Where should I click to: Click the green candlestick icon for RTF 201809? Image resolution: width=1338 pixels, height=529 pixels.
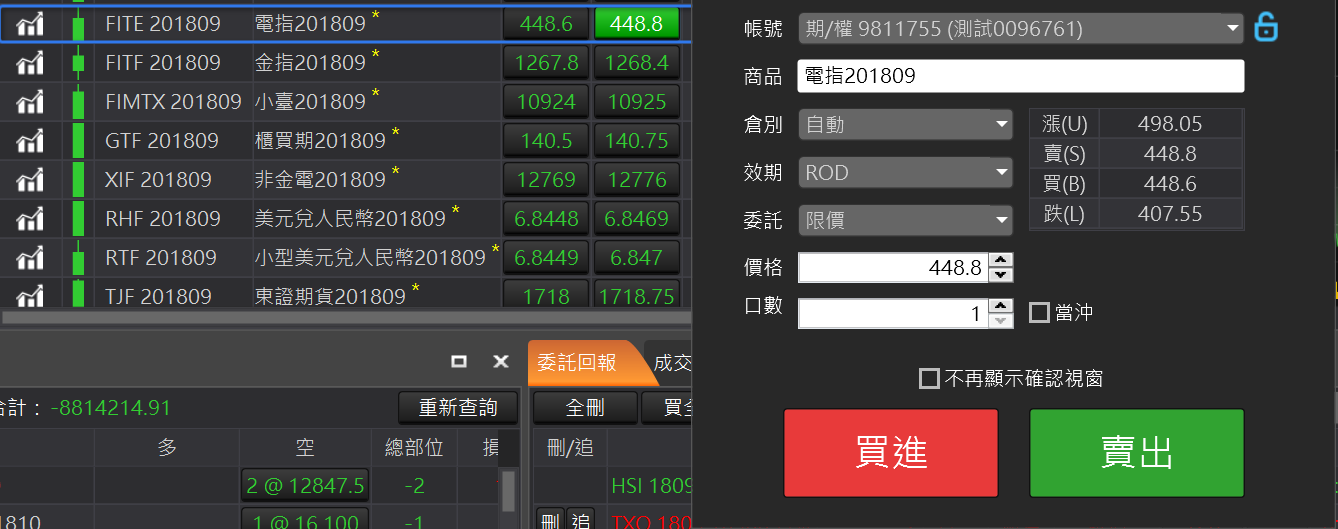point(78,258)
